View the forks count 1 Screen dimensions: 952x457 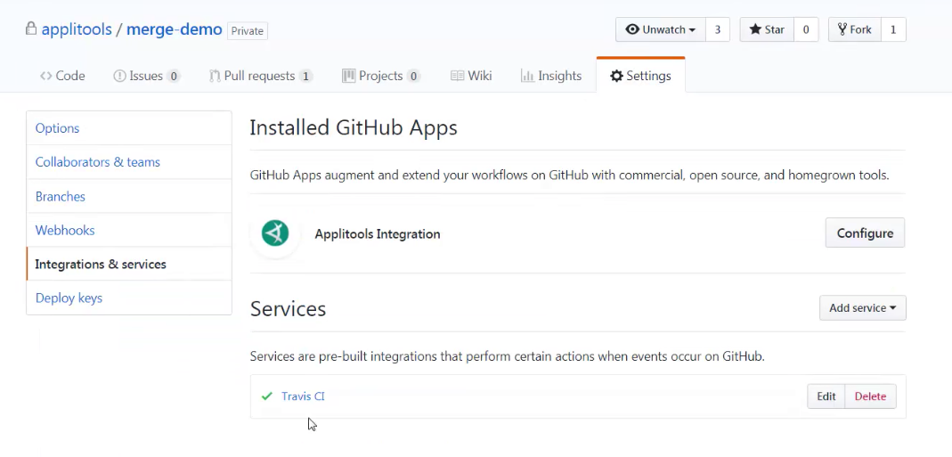click(892, 29)
